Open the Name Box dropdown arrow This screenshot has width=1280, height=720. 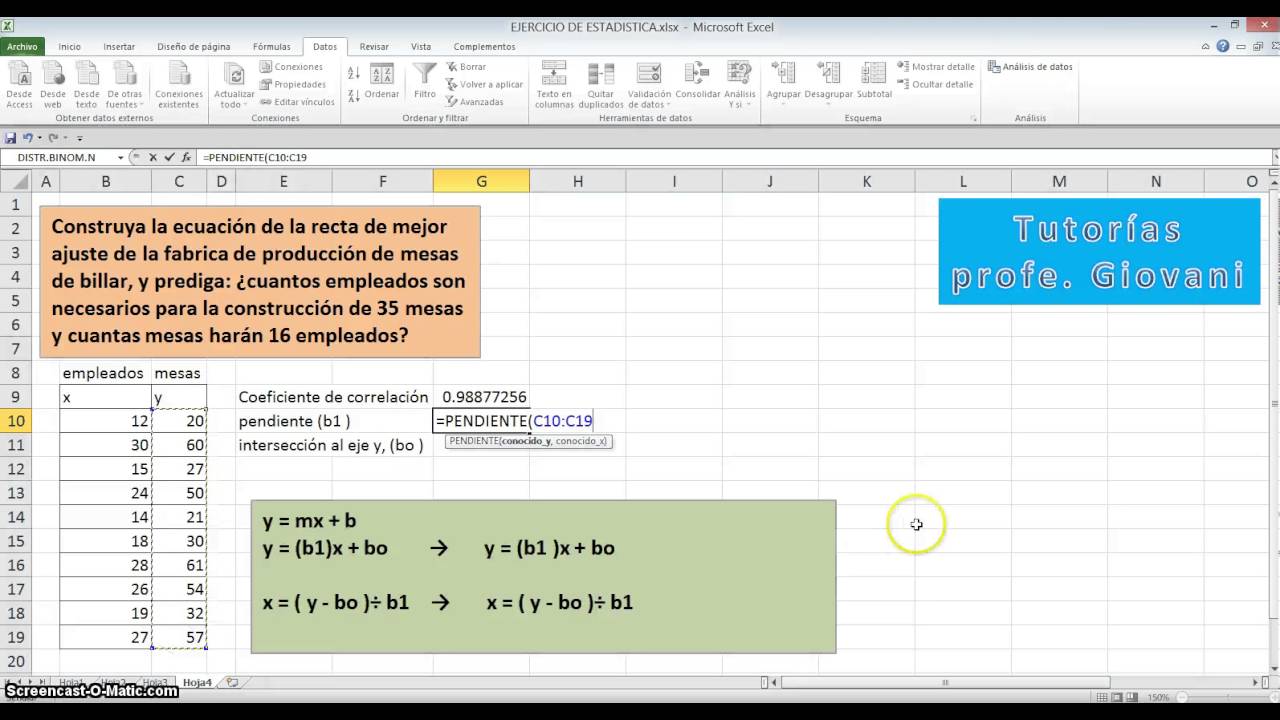pyautogui.click(x=120, y=157)
